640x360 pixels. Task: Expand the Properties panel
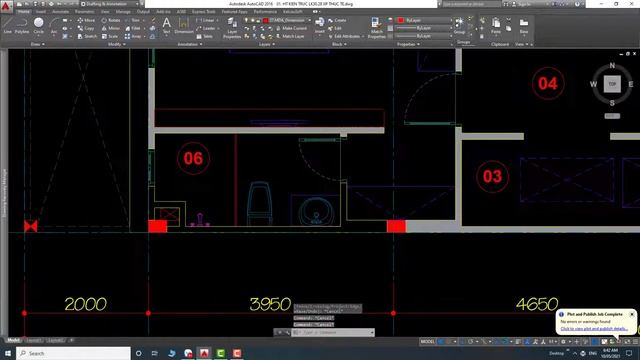coord(408,44)
